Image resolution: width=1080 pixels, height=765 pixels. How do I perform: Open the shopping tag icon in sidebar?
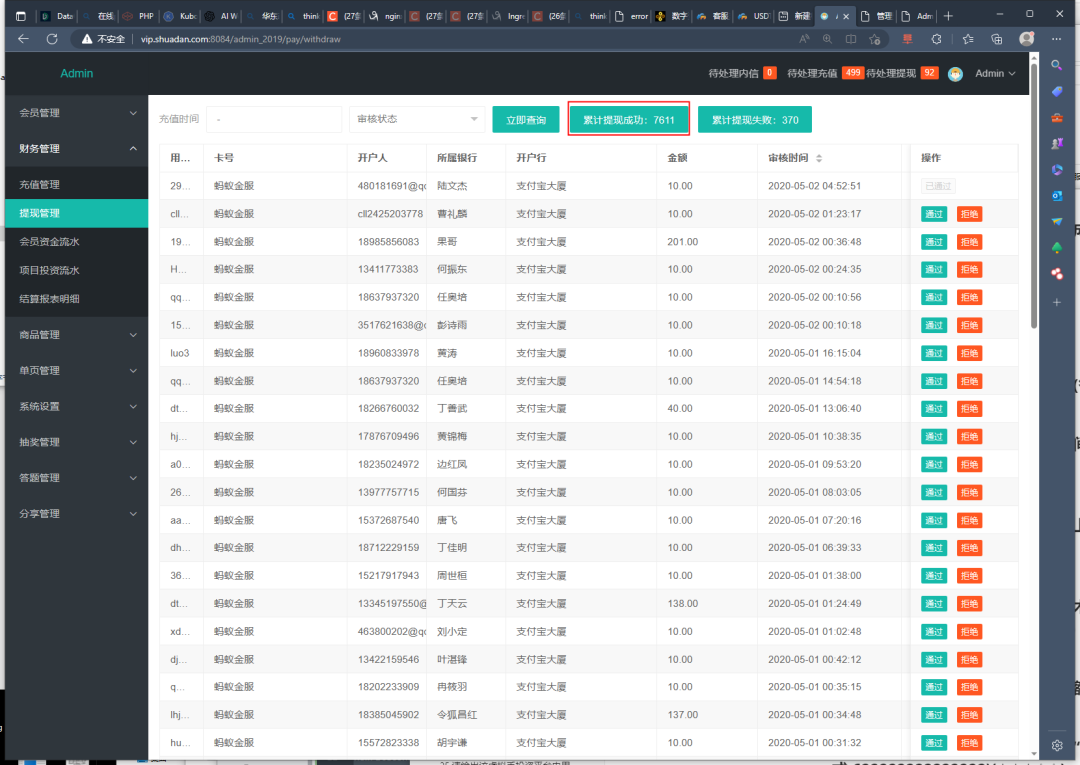click(x=1057, y=91)
